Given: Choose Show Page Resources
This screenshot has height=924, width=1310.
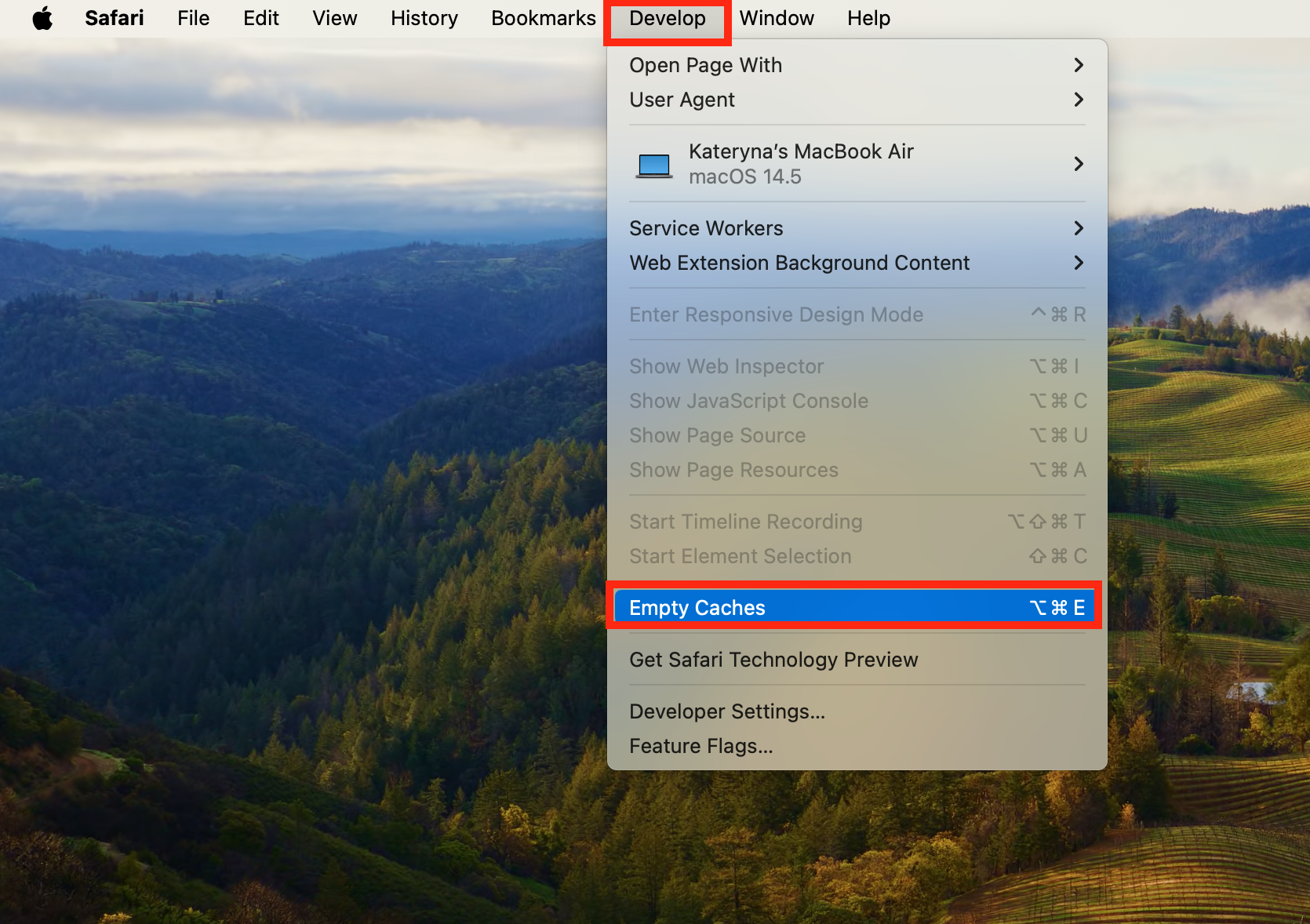Looking at the screenshot, I should [x=857, y=470].
